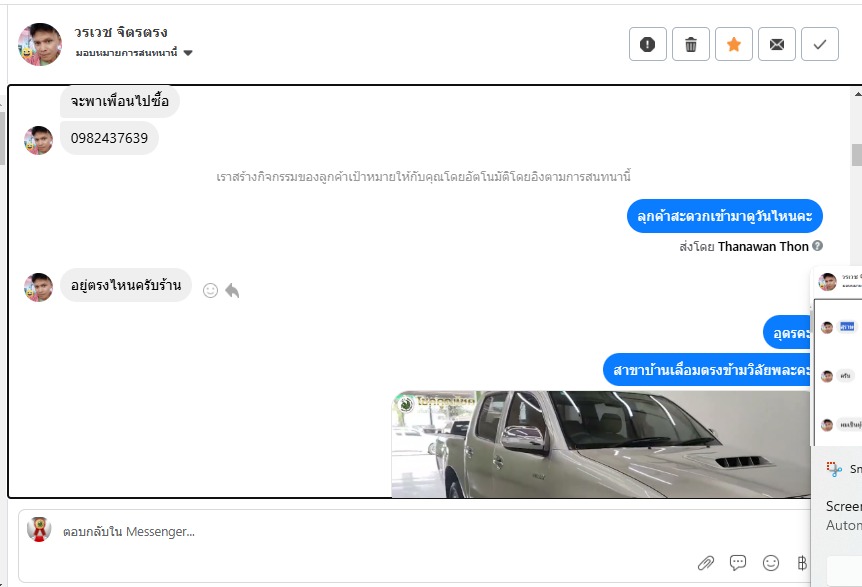Open the large customer avatar in the header
Image resolution: width=862 pixels, height=587 pixels.
click(40, 45)
